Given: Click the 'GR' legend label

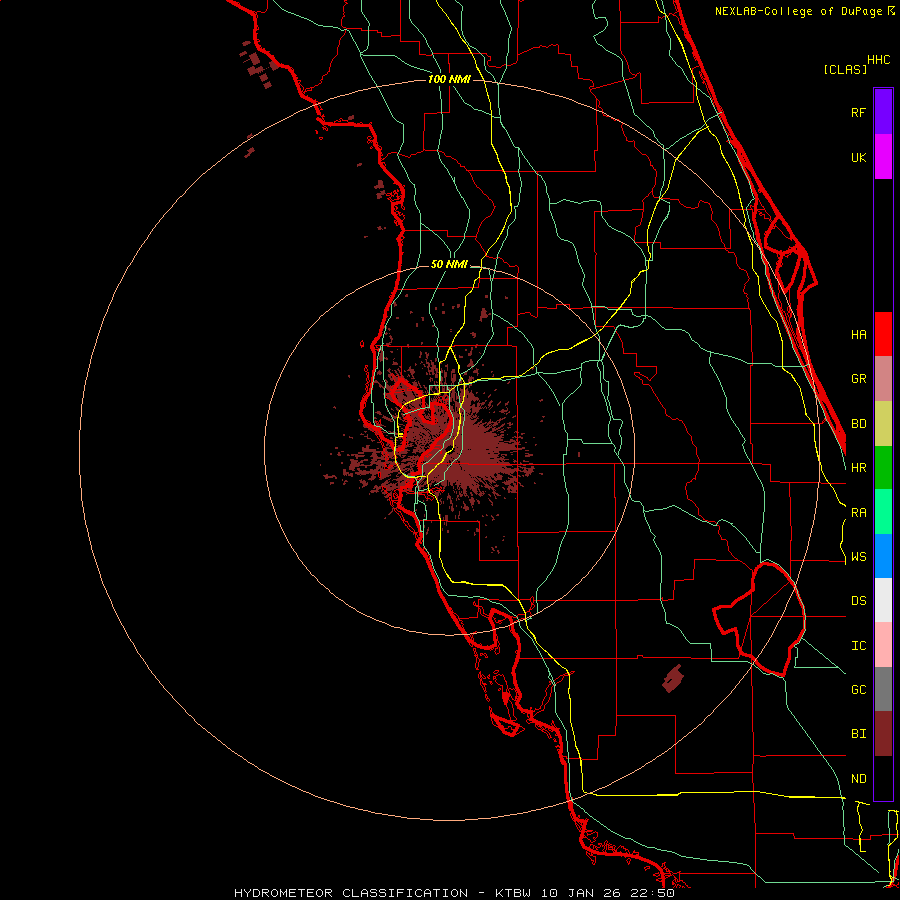Looking at the screenshot, I should [859, 379].
